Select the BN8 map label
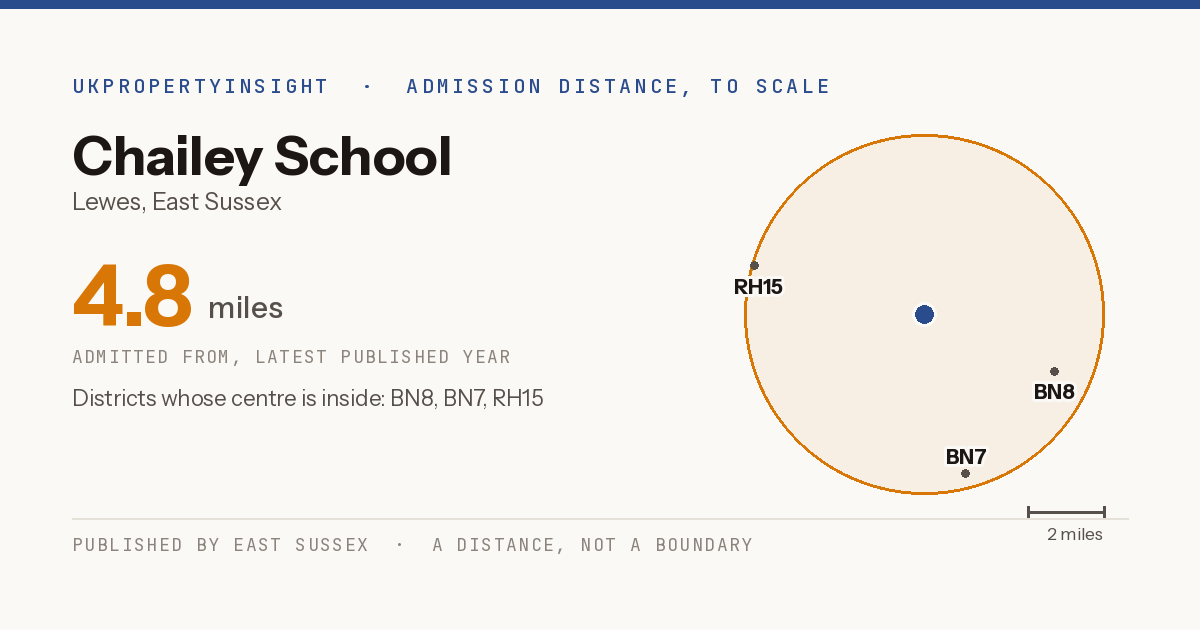The width and height of the screenshot is (1200, 630). click(x=1054, y=392)
